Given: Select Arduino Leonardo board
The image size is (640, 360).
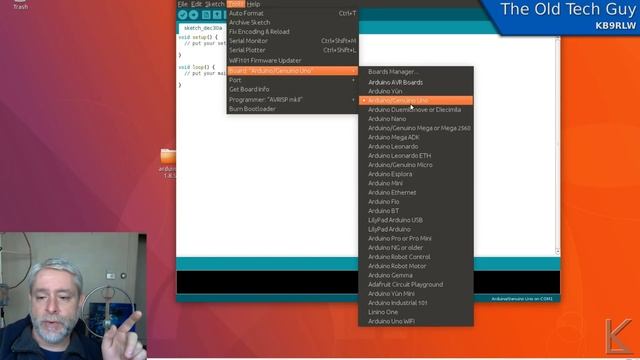Looking at the screenshot, I should click(x=416, y=147).
